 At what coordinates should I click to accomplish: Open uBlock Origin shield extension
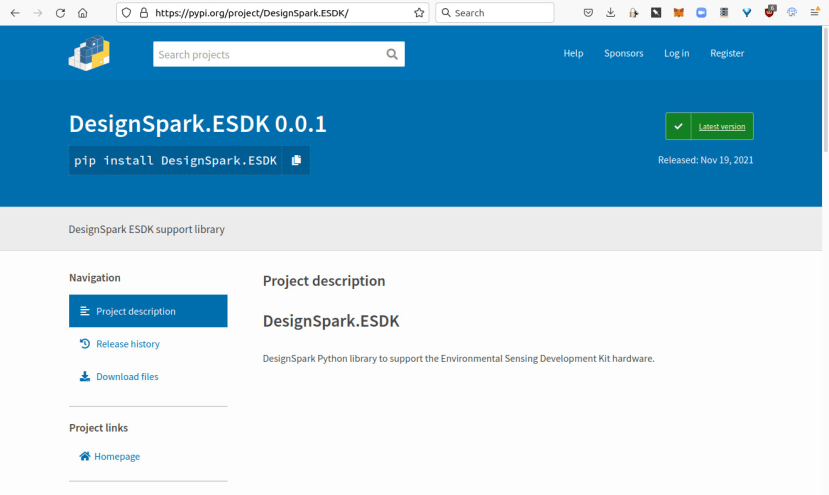[769, 12]
